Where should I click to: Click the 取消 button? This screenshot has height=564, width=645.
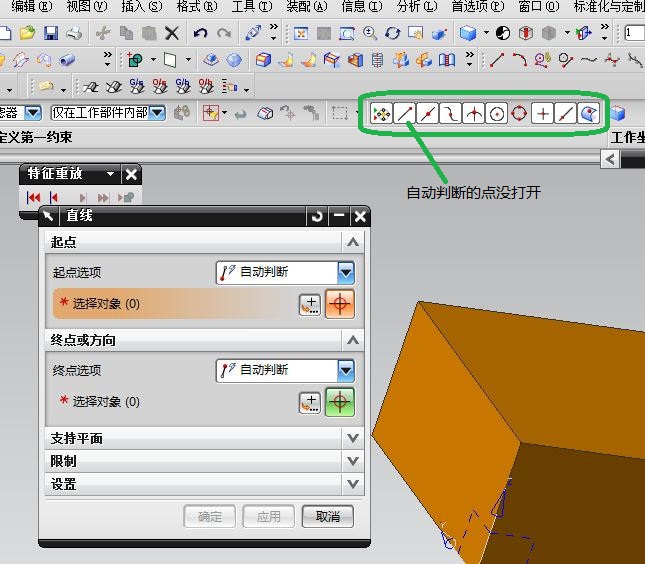(x=327, y=516)
